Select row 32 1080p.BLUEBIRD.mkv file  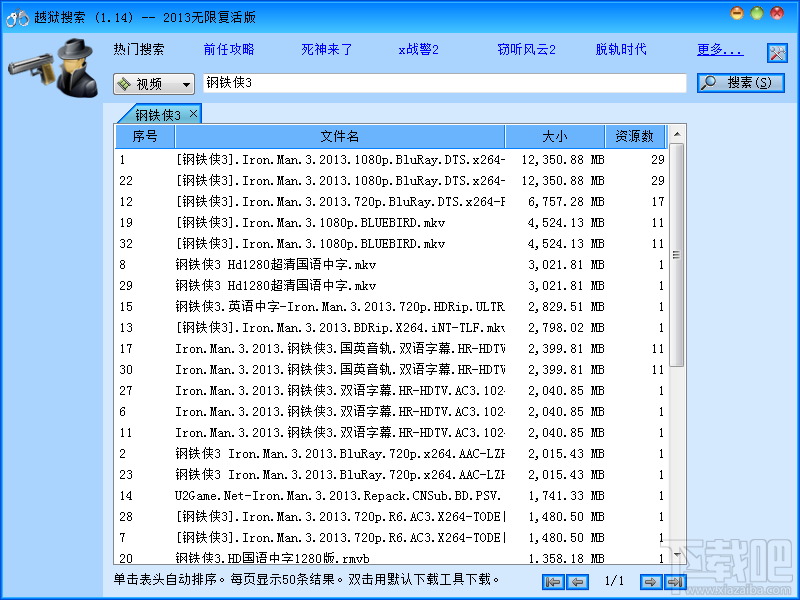click(392, 243)
